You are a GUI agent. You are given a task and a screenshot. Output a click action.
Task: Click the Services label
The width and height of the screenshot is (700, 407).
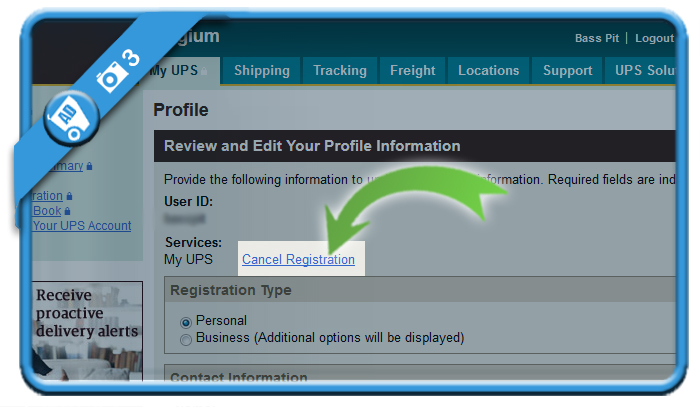(x=193, y=242)
